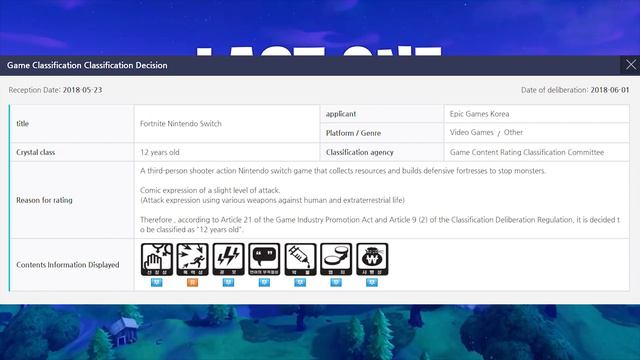Click the 'Comic expression of a slight level' line
This screenshot has width=640, height=360.
[210, 190]
